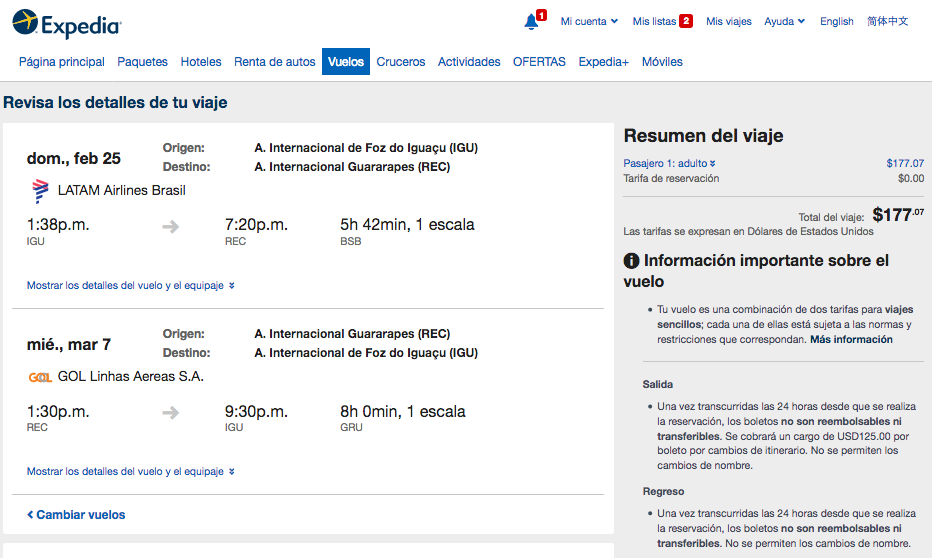Open the Mi cuenta dropdown

pos(589,21)
